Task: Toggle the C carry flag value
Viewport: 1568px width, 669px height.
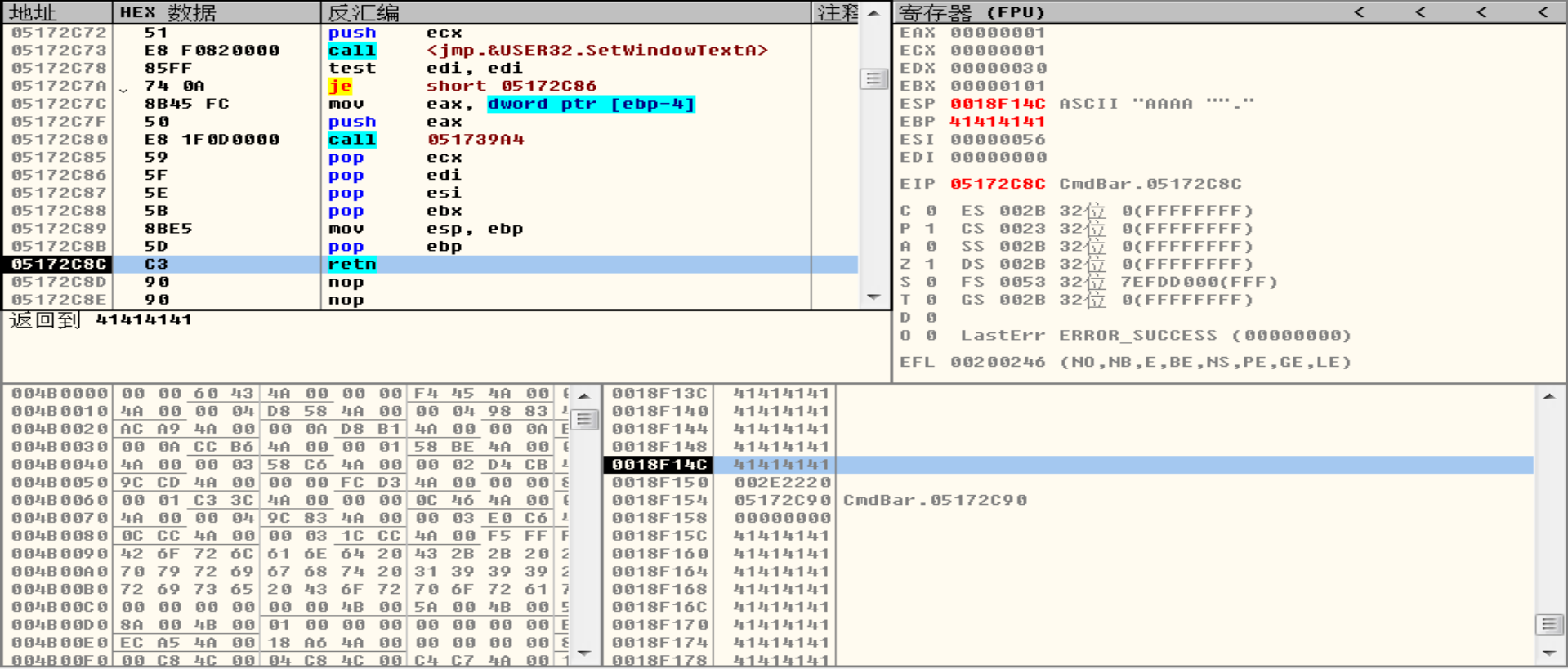Action: pyautogui.click(x=931, y=211)
